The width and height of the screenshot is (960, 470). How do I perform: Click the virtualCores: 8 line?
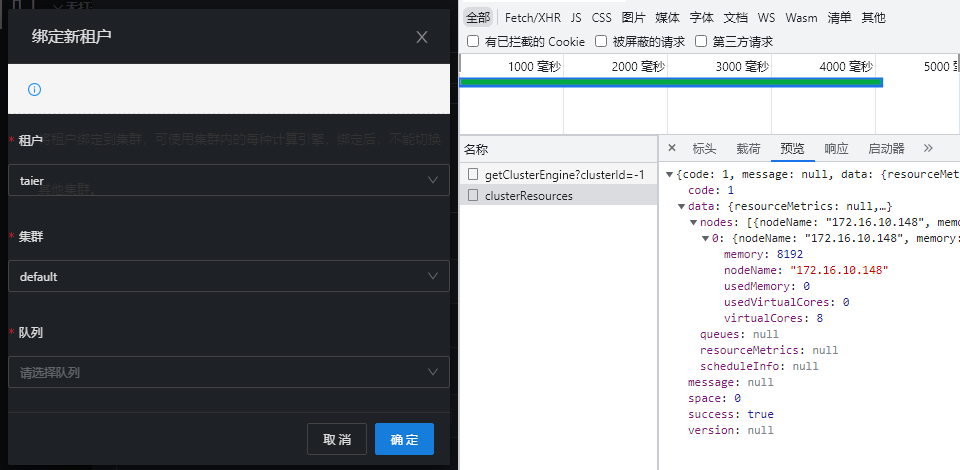(773, 318)
